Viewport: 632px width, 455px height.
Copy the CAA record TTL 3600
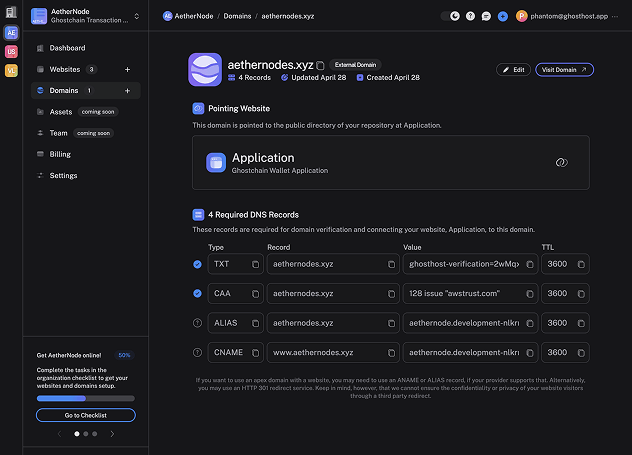(581, 294)
